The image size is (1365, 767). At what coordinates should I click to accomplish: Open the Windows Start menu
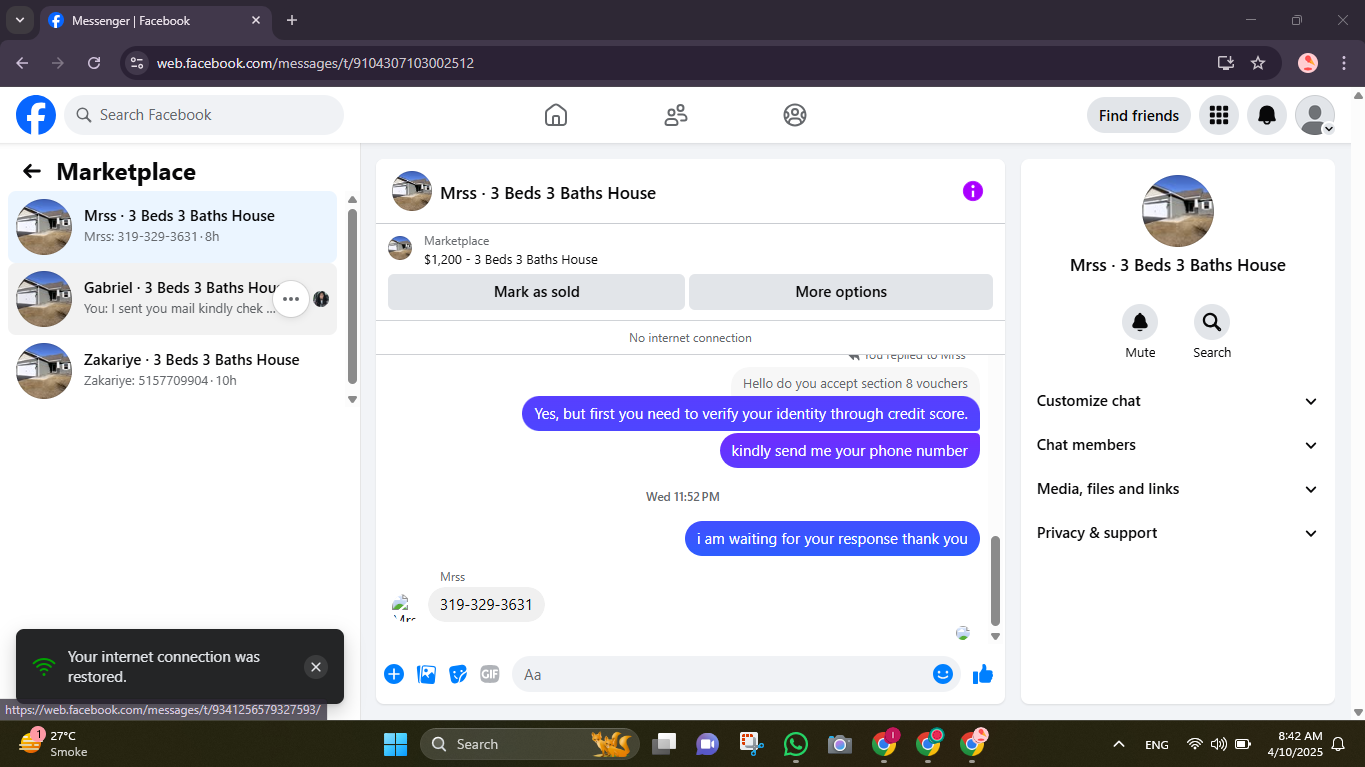coord(396,744)
